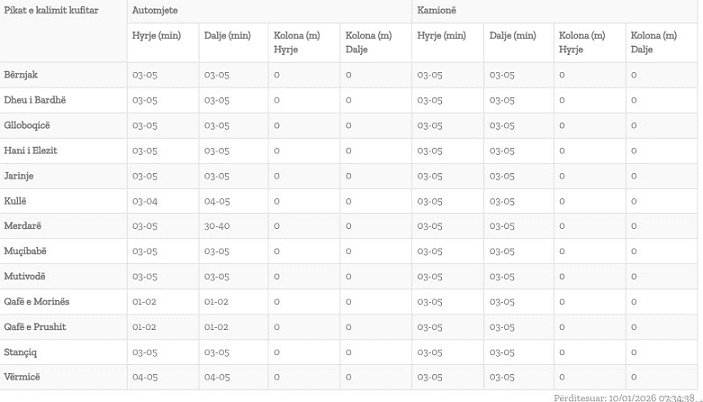Viewport: 703px width, 402px height.
Task: Click the Qafë e Prushit crossing name
Action: coord(35,326)
